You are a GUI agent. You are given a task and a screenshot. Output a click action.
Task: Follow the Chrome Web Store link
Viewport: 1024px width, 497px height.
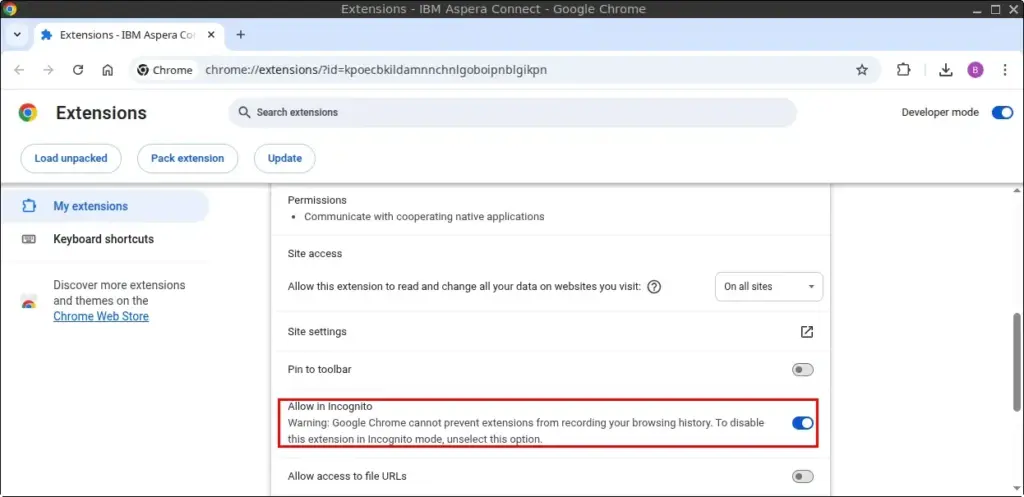(101, 317)
